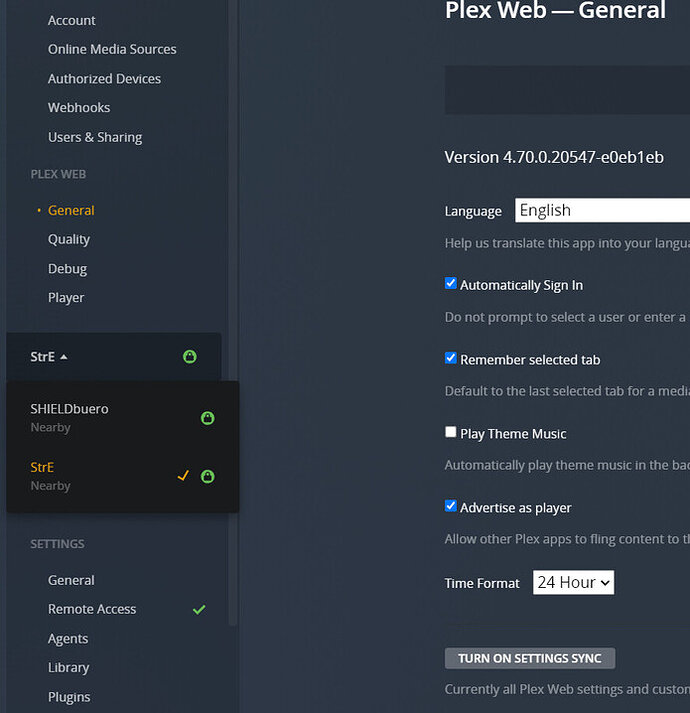Open the Account settings page
The width and height of the screenshot is (690, 713).
[x=72, y=20]
